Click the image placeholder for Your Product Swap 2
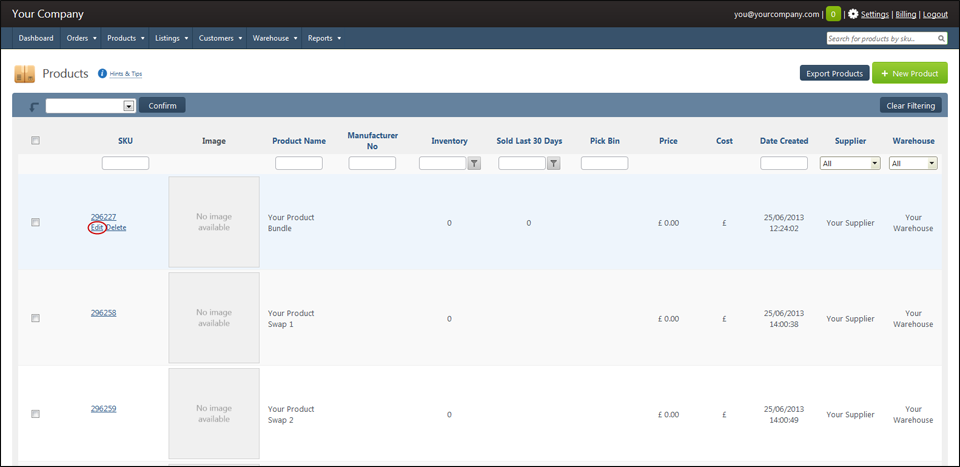960x467 pixels. click(214, 414)
